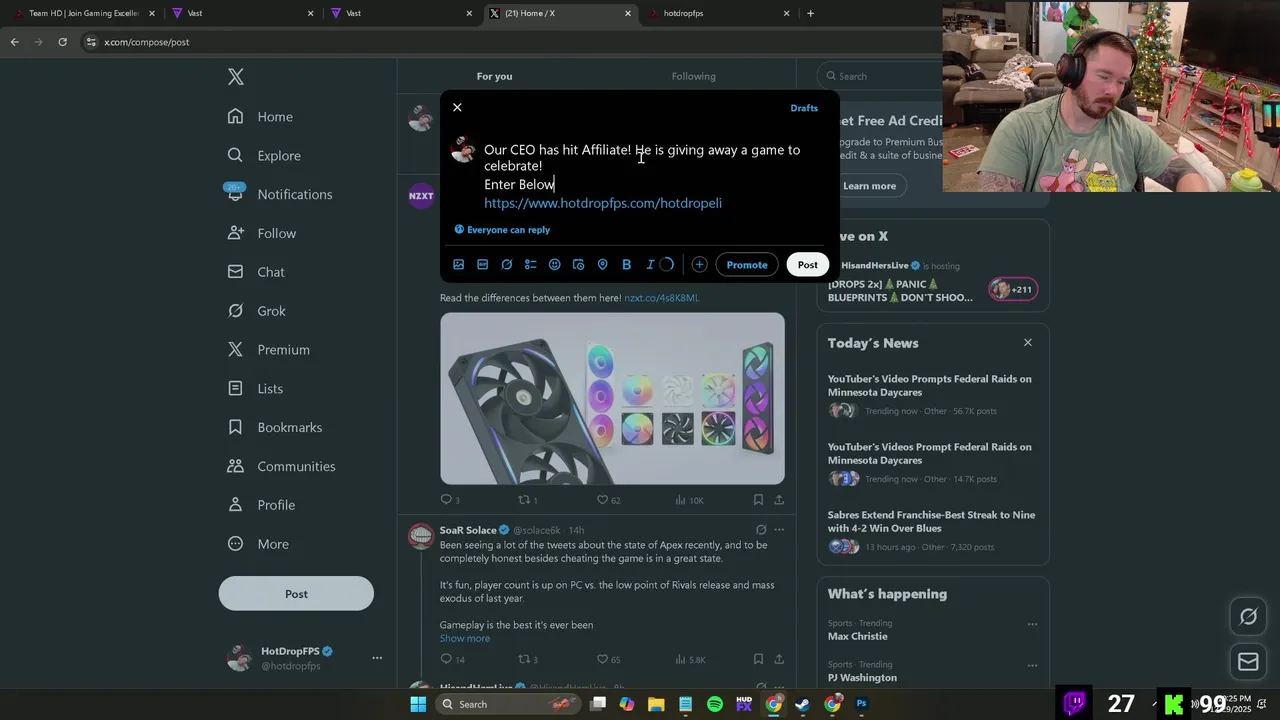Toggle italic text formatting
The height and width of the screenshot is (720, 1280).
point(650,265)
